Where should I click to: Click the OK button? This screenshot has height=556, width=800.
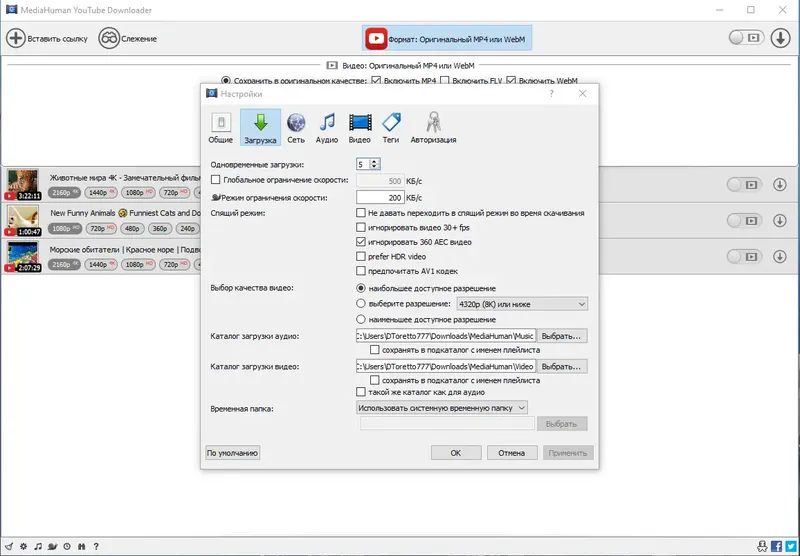pyautogui.click(x=456, y=452)
